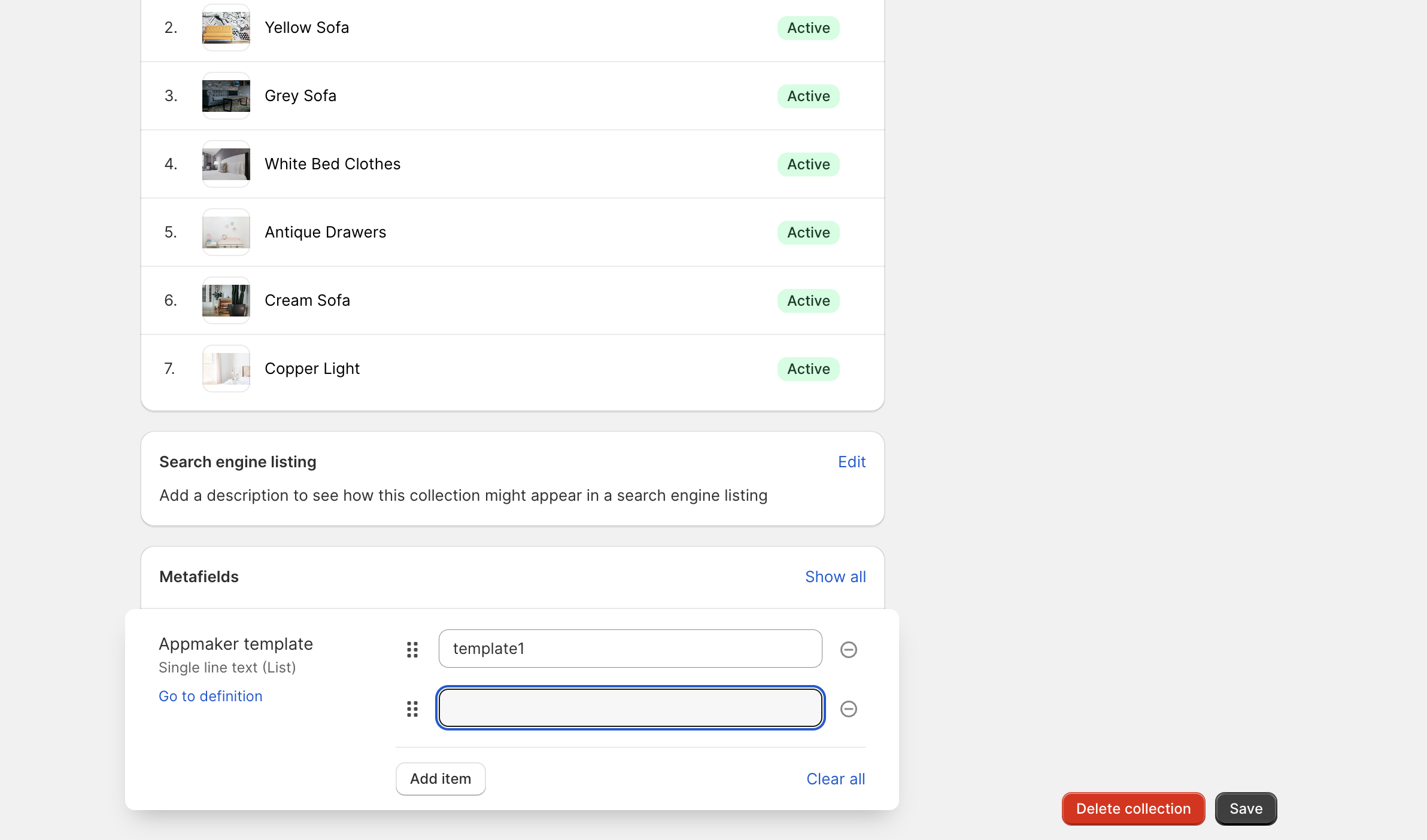Screen dimensions: 1427x840
Task: Remove the template1 metafield entry
Action: [x=849, y=649]
